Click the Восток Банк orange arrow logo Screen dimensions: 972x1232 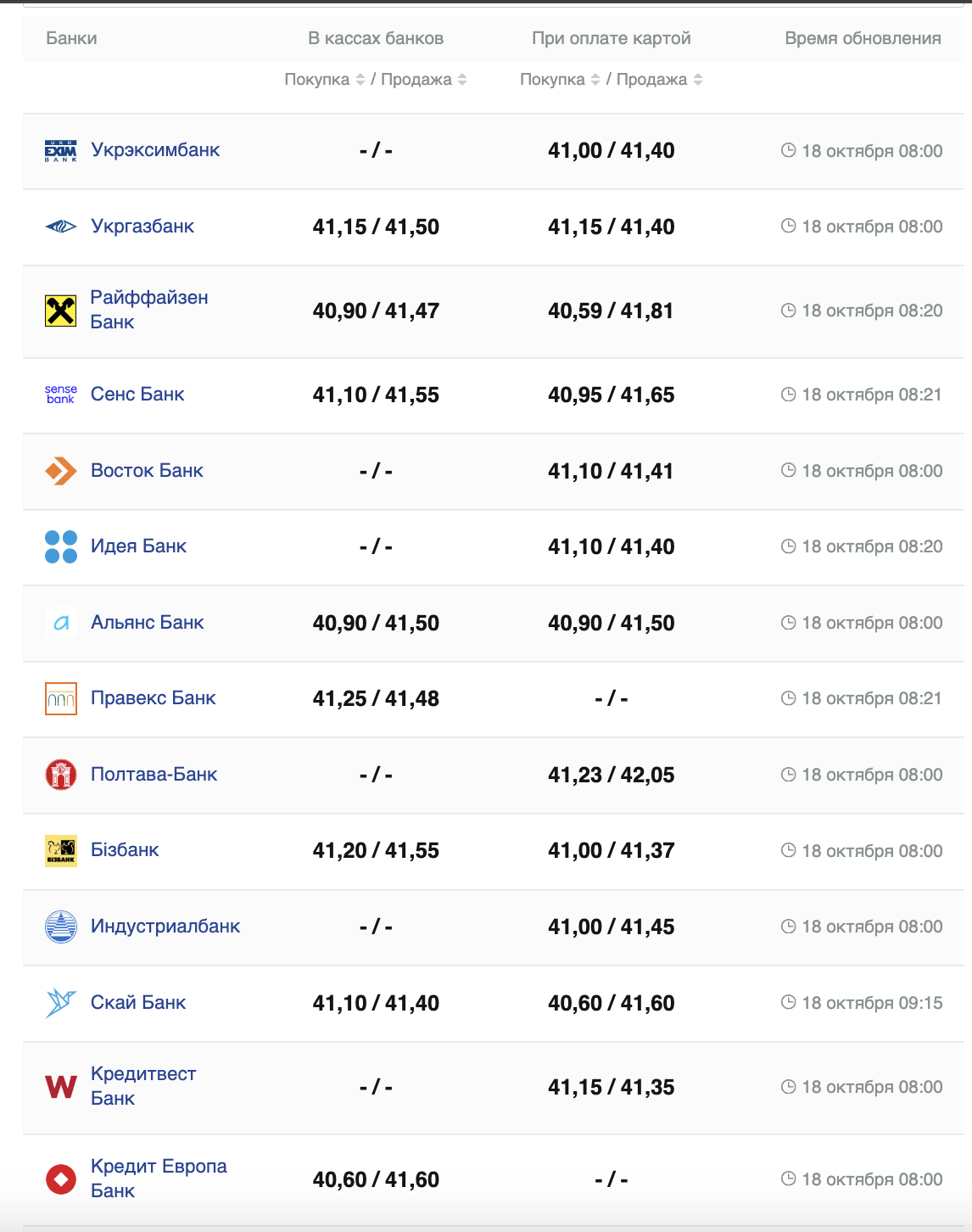(x=60, y=471)
